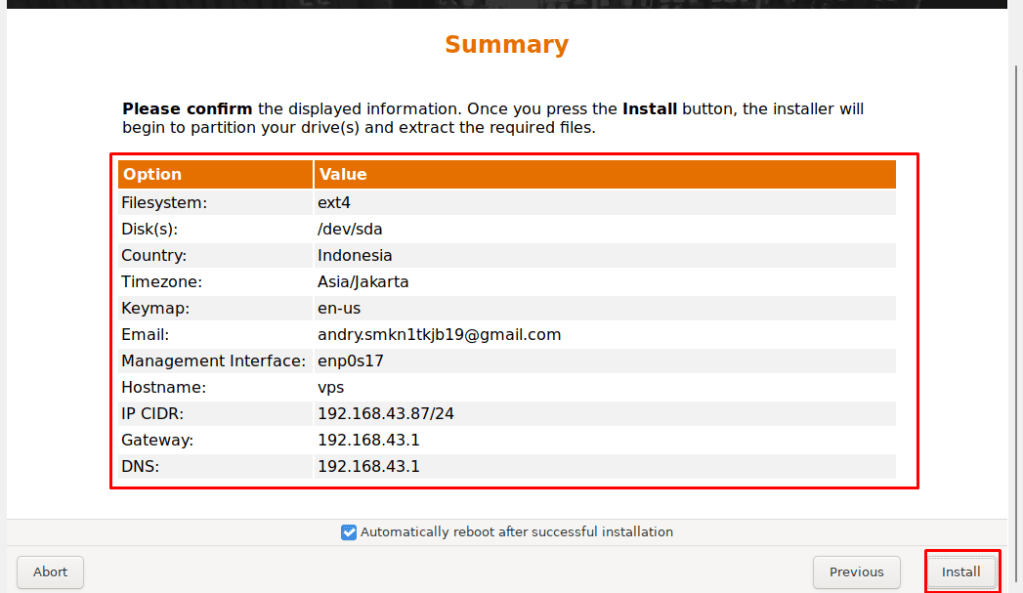
Task: Click the DNS row label
Action: tap(140, 466)
